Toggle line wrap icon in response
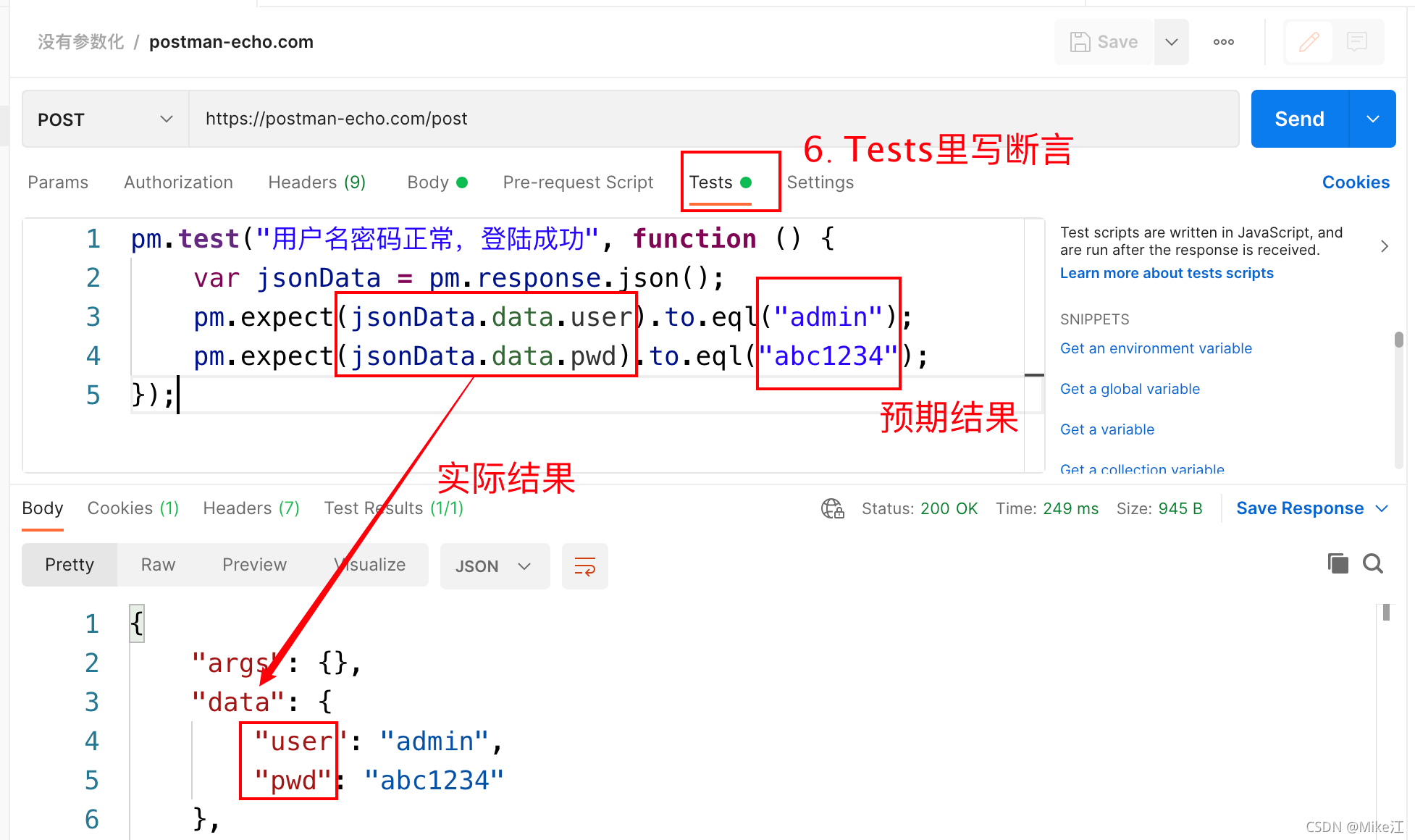 (584, 566)
